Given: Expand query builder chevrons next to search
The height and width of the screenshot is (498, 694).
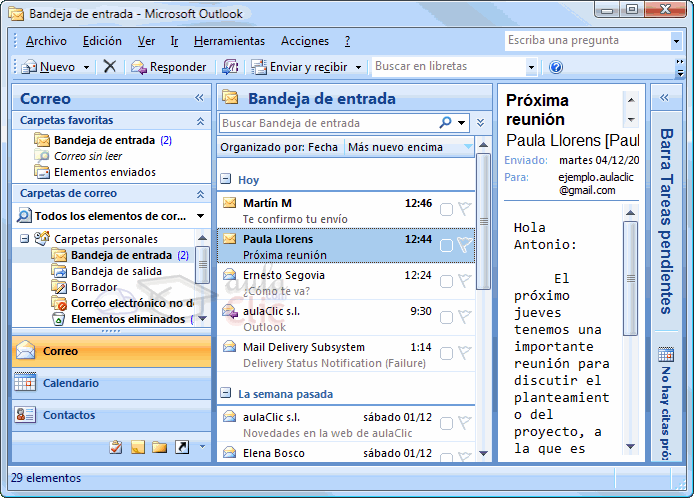Looking at the screenshot, I should click(x=481, y=123).
